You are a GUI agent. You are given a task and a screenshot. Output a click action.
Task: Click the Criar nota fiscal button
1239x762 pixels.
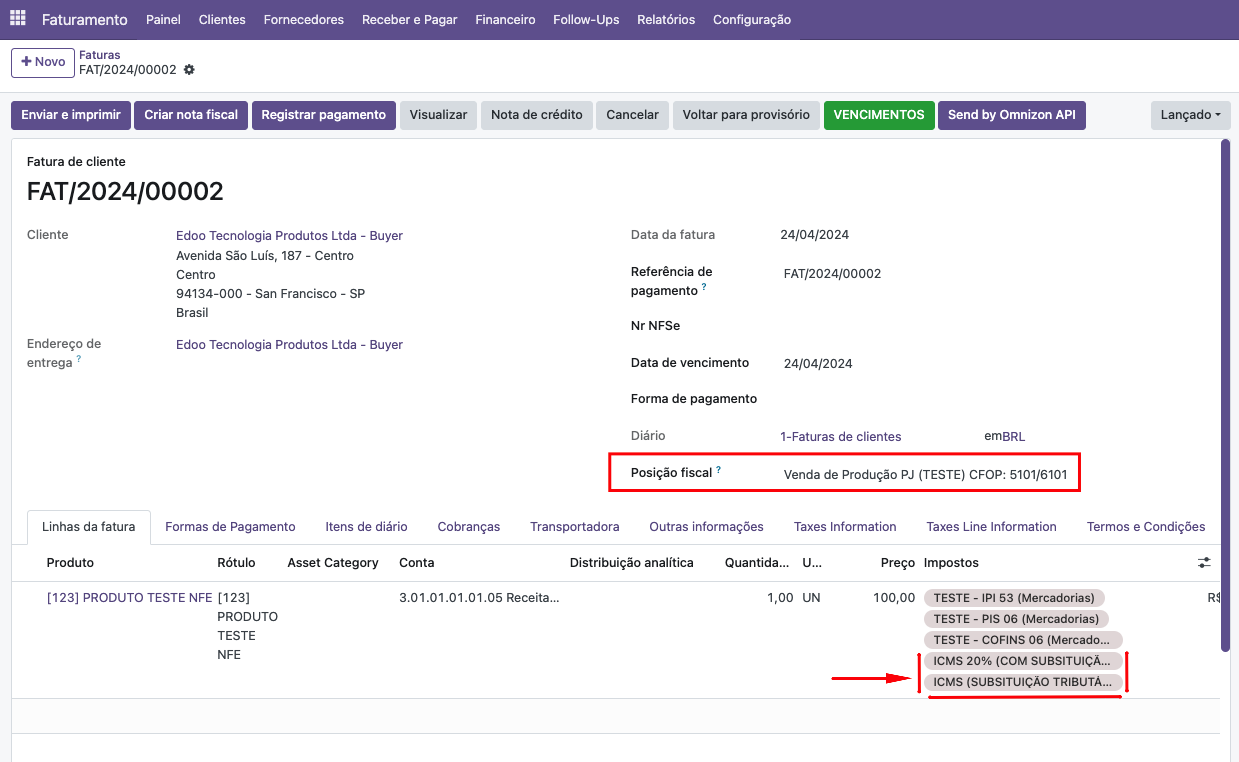[191, 115]
